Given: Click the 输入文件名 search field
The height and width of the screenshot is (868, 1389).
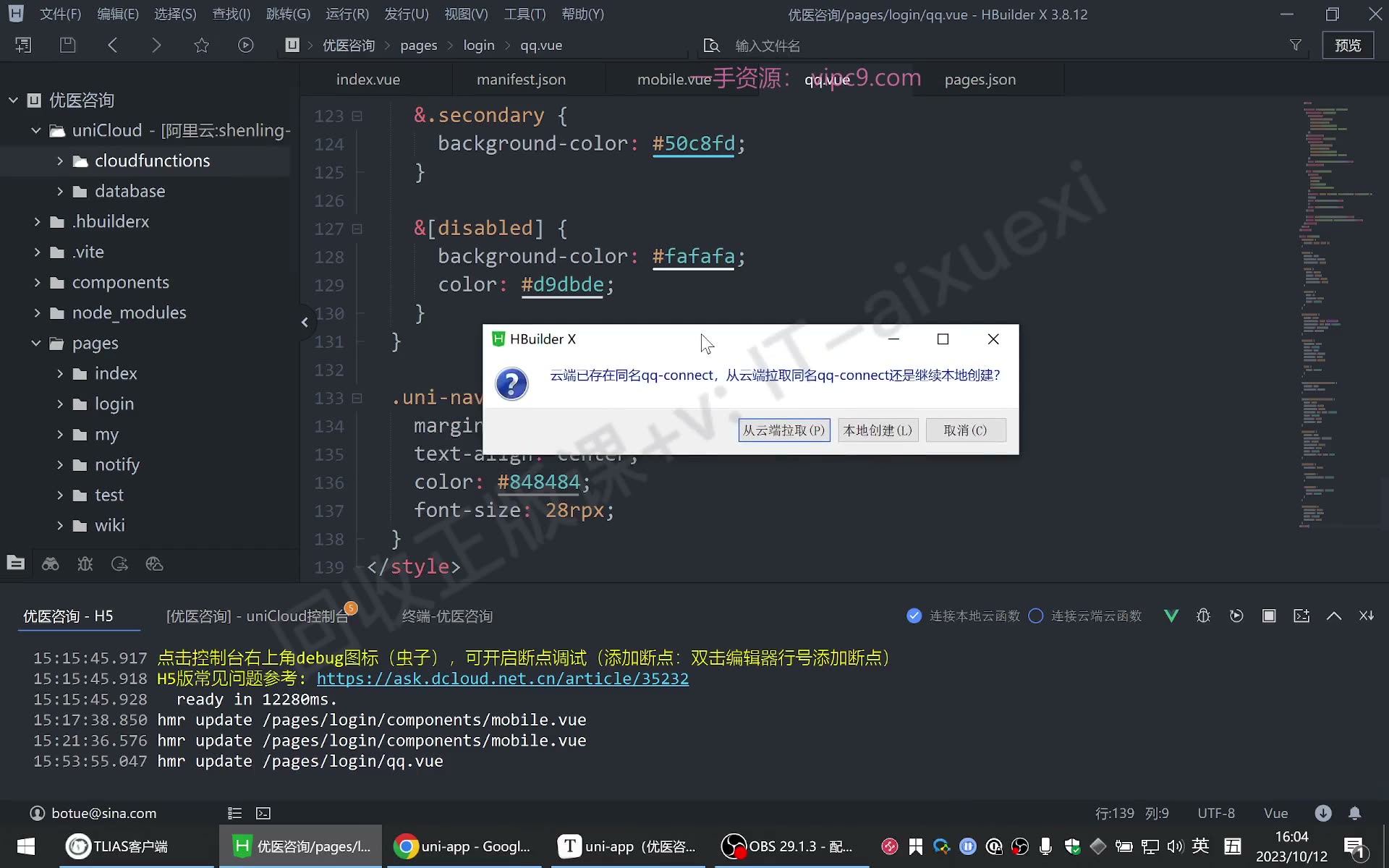Looking at the screenshot, I should pyautogui.click(x=1006, y=46).
